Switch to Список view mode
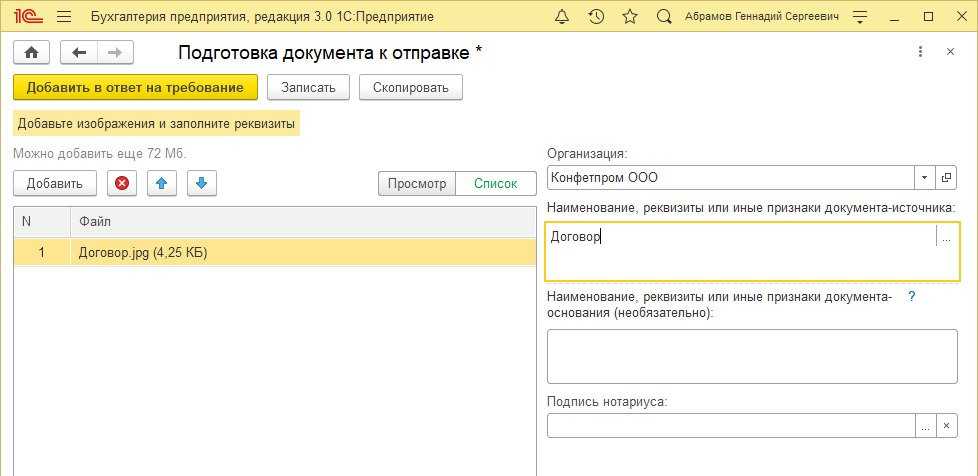 495,183
